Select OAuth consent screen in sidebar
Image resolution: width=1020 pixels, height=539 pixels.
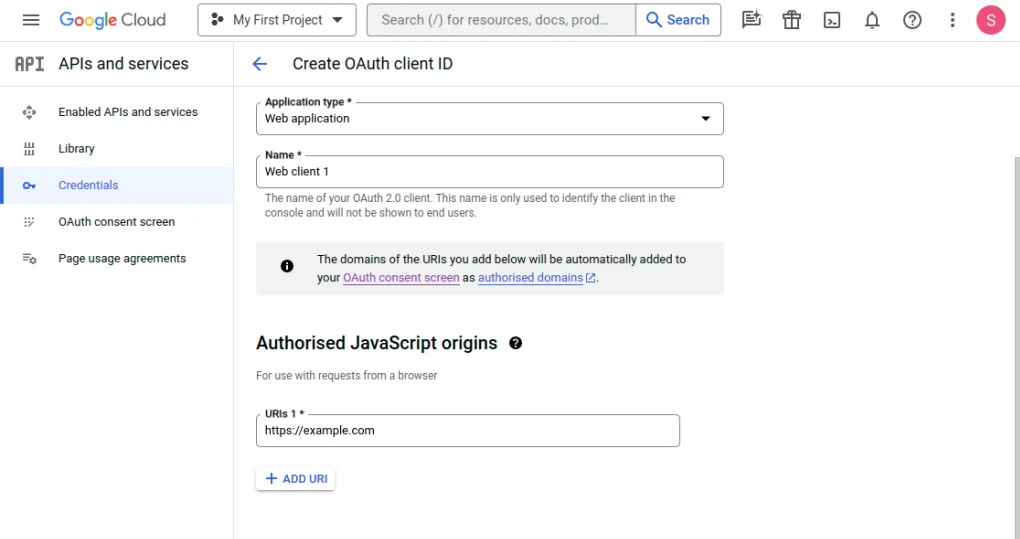[x=116, y=222]
